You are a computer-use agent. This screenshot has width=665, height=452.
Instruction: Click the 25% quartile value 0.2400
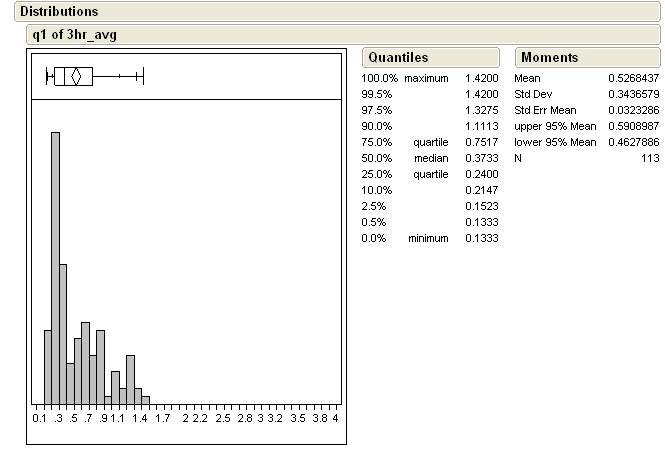[481, 174]
